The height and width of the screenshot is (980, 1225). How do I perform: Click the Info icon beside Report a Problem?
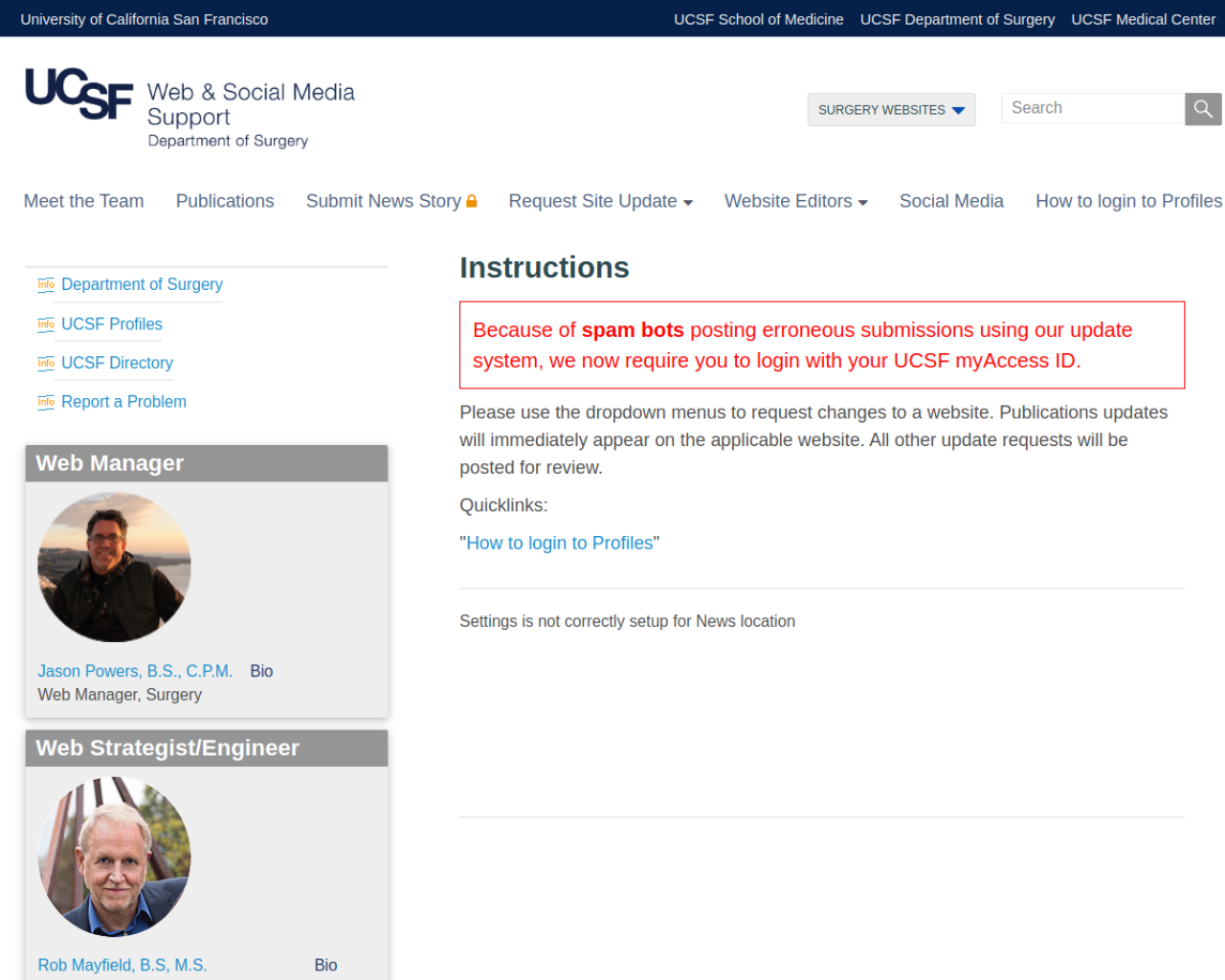click(46, 402)
